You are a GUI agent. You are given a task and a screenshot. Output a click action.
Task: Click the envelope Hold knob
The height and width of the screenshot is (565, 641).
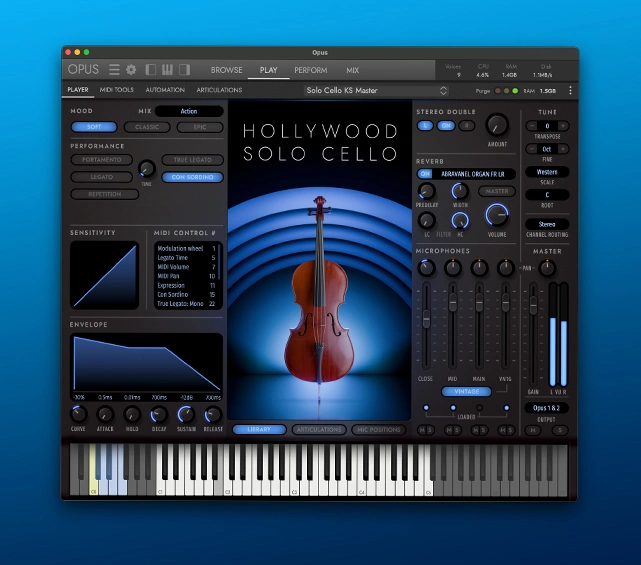point(132,415)
